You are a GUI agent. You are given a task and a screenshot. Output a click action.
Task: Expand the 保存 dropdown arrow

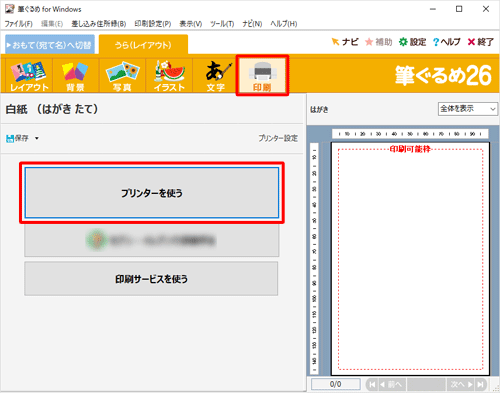(x=37, y=138)
